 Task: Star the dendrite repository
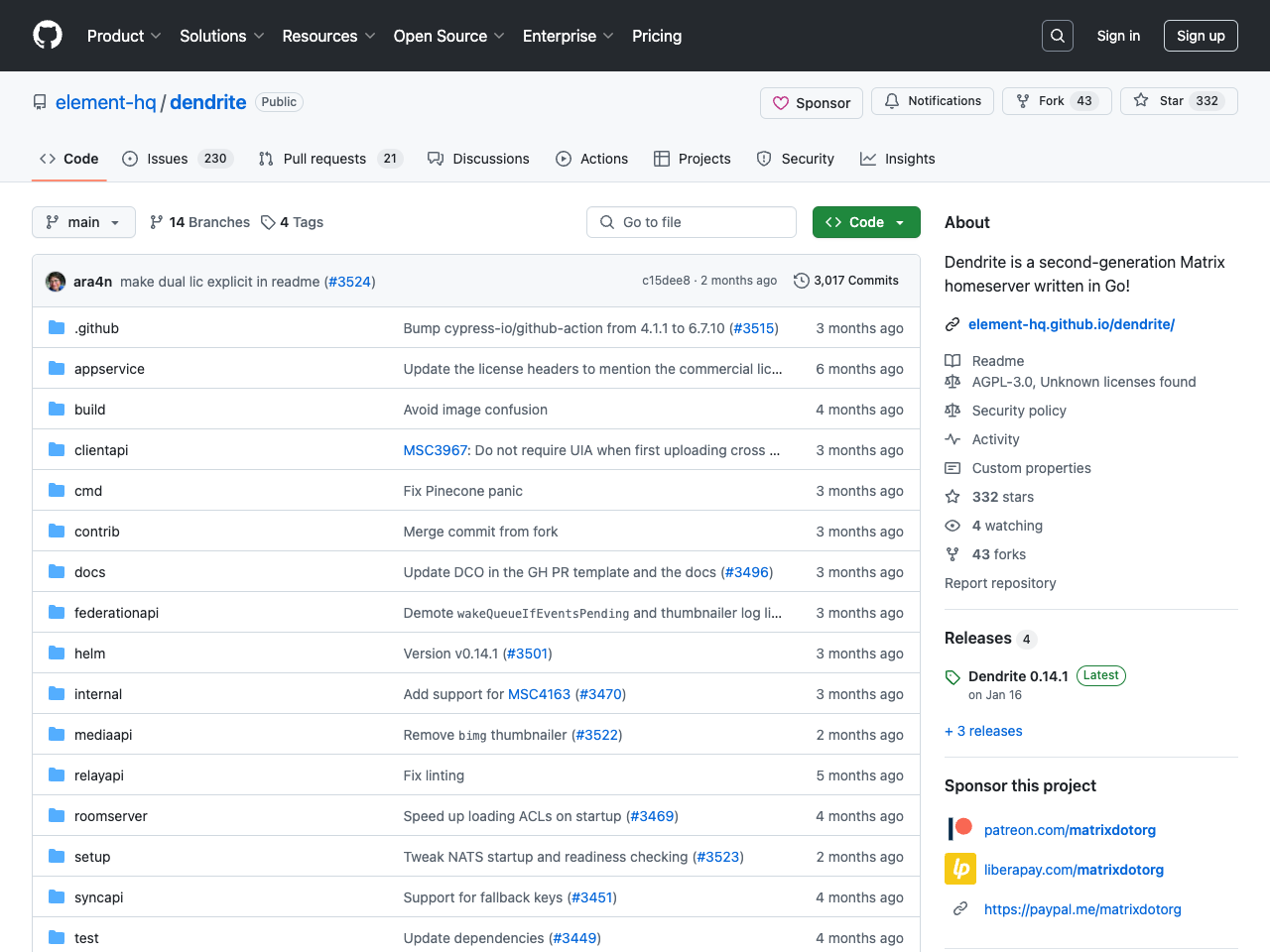point(1179,101)
